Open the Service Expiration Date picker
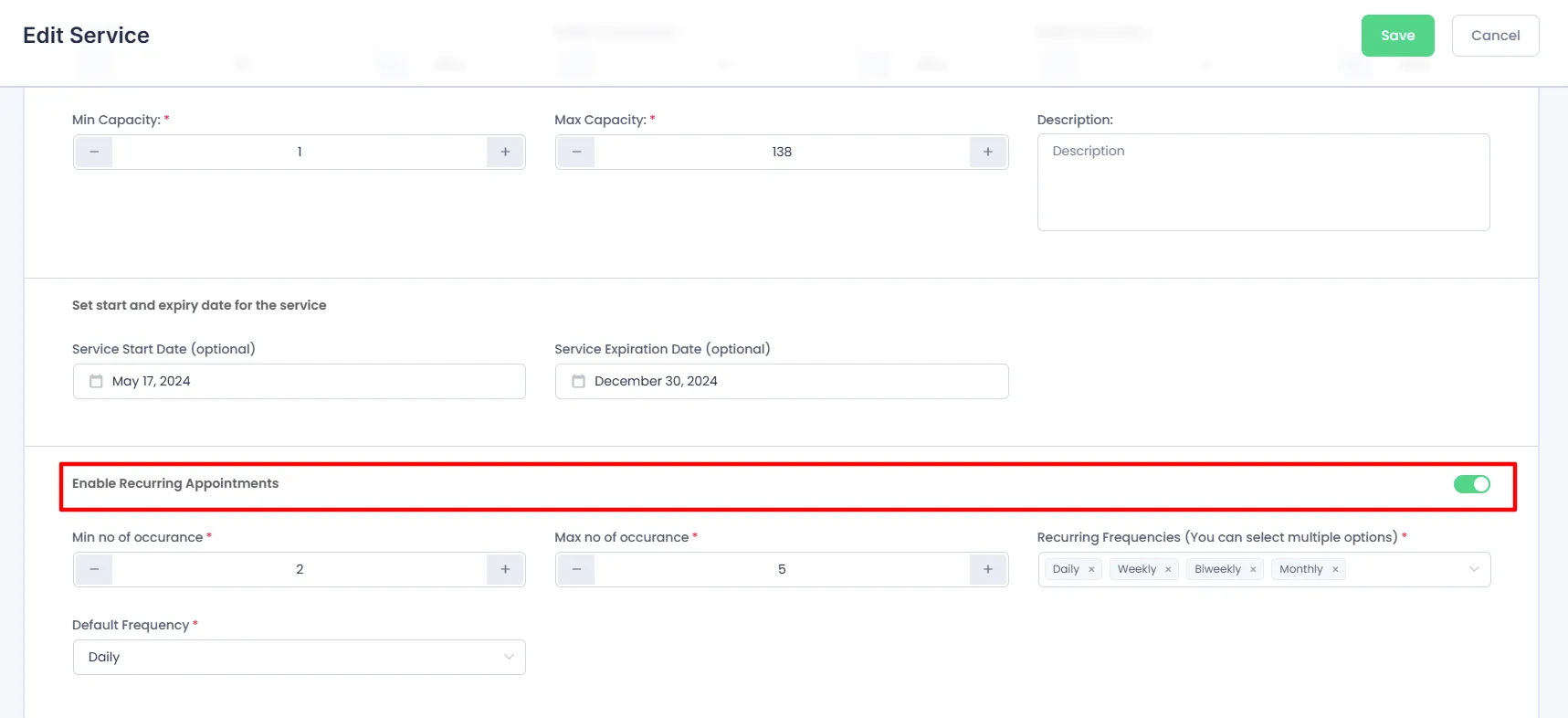Screen dimensions: 1568x718 pyautogui.click(x=782, y=381)
